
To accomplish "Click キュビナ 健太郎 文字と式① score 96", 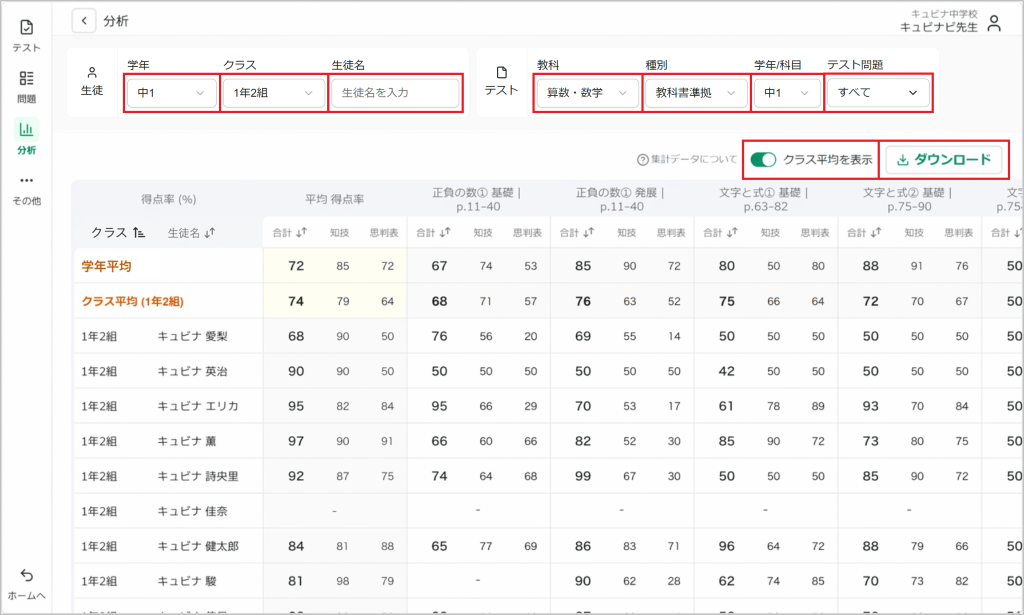I will tap(727, 546).
